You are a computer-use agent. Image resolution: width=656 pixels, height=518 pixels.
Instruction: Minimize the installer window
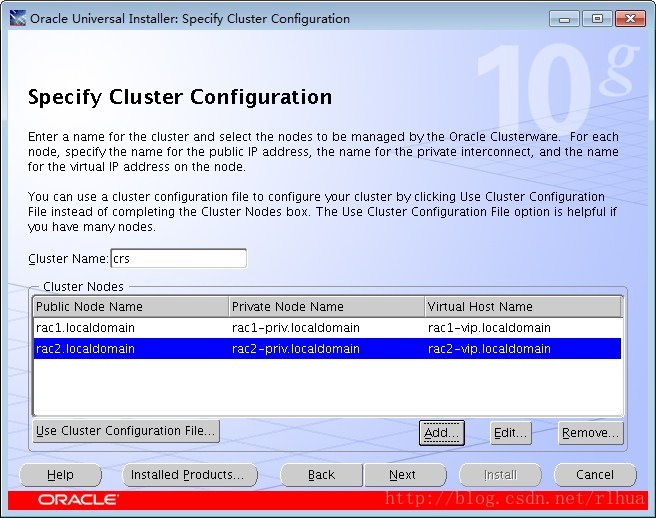pyautogui.click(x=564, y=19)
